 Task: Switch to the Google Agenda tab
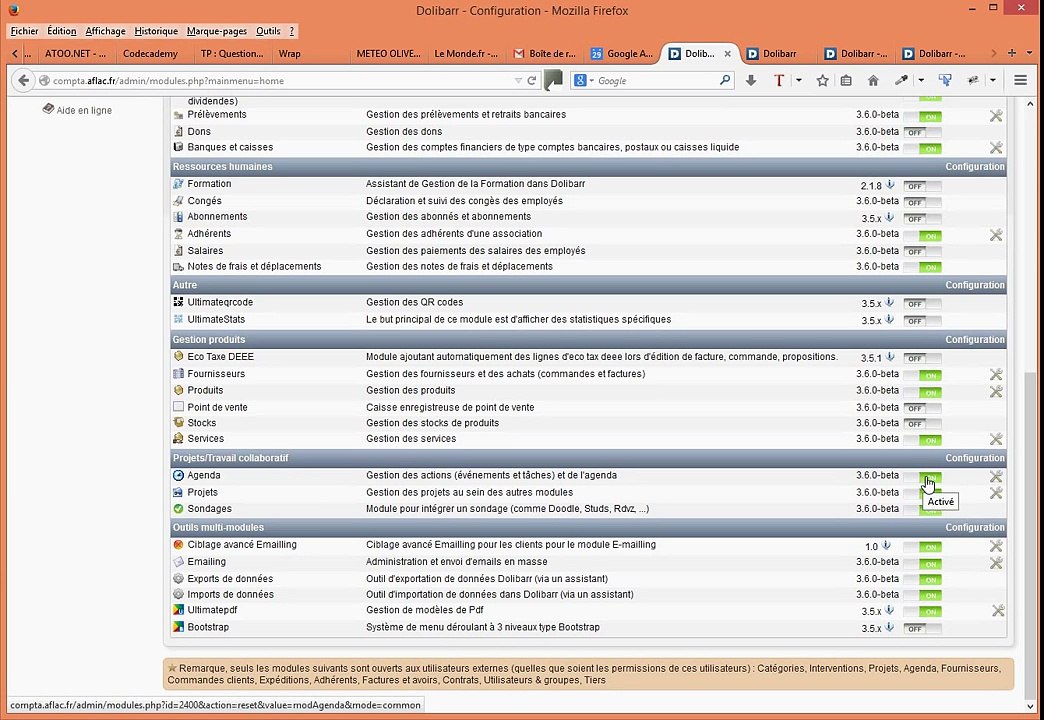point(622,54)
